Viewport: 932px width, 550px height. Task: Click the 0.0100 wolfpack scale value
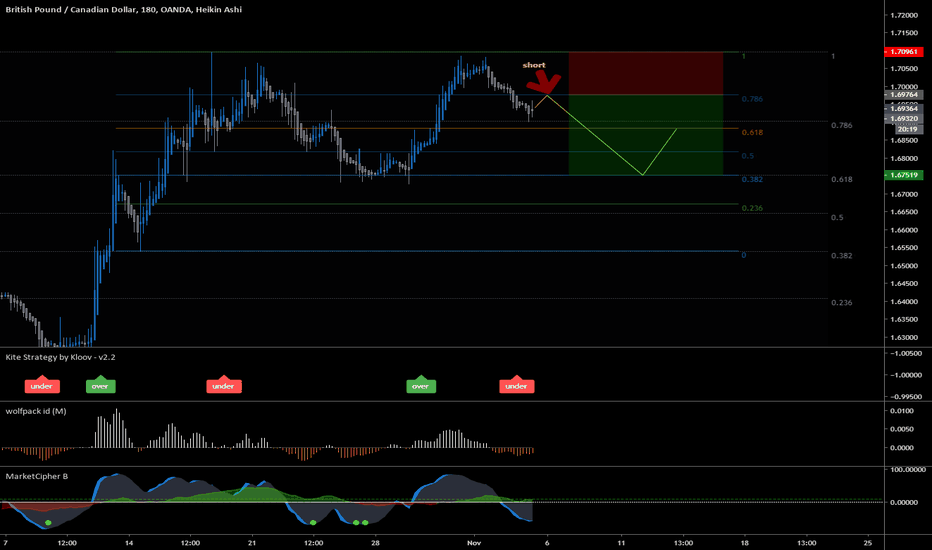902,411
